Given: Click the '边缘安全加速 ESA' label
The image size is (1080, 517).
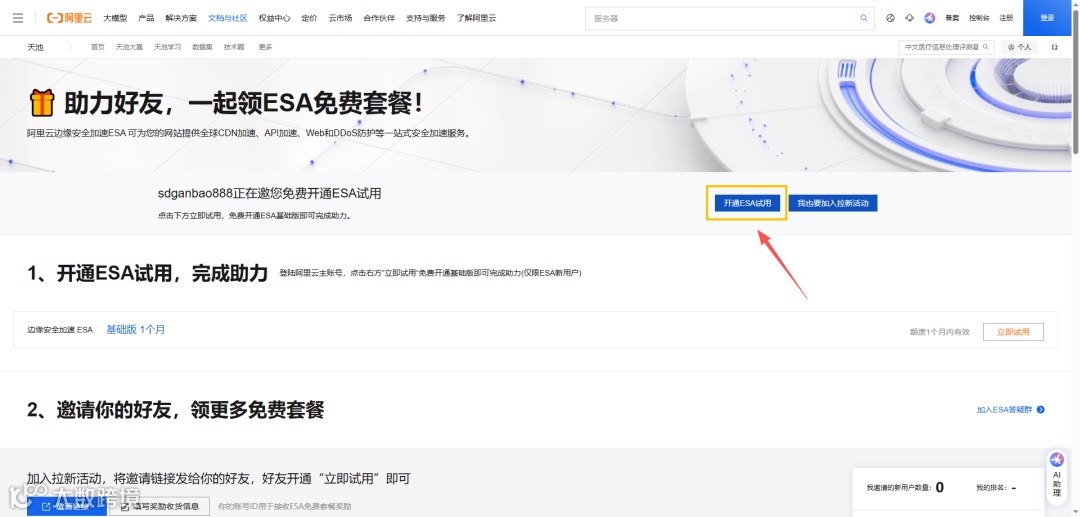Looking at the screenshot, I should point(60,330).
